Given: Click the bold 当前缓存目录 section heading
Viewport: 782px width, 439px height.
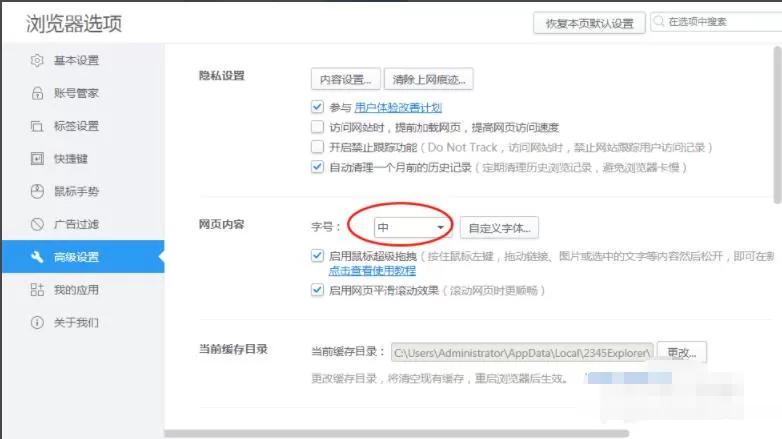Looking at the screenshot, I should (x=233, y=349).
